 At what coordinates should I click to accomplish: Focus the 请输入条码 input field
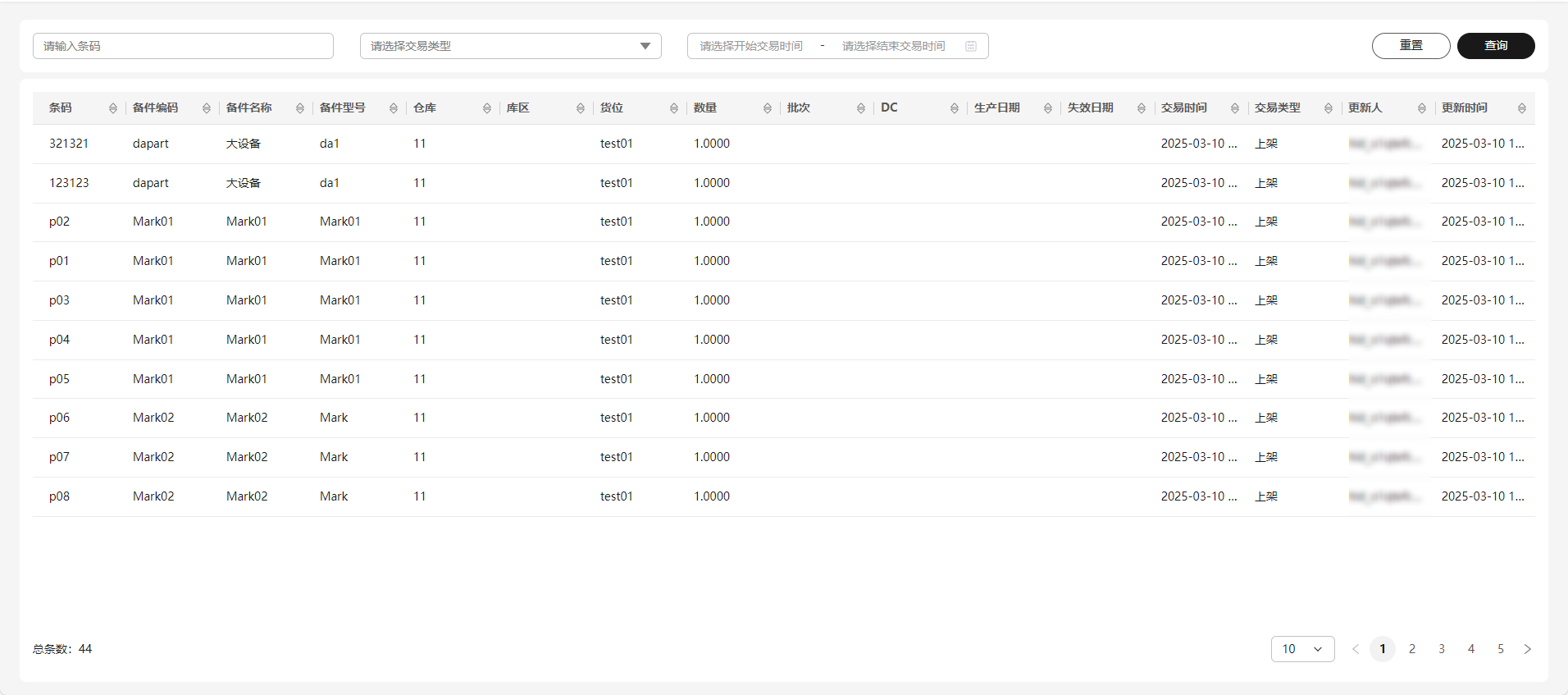click(x=183, y=46)
